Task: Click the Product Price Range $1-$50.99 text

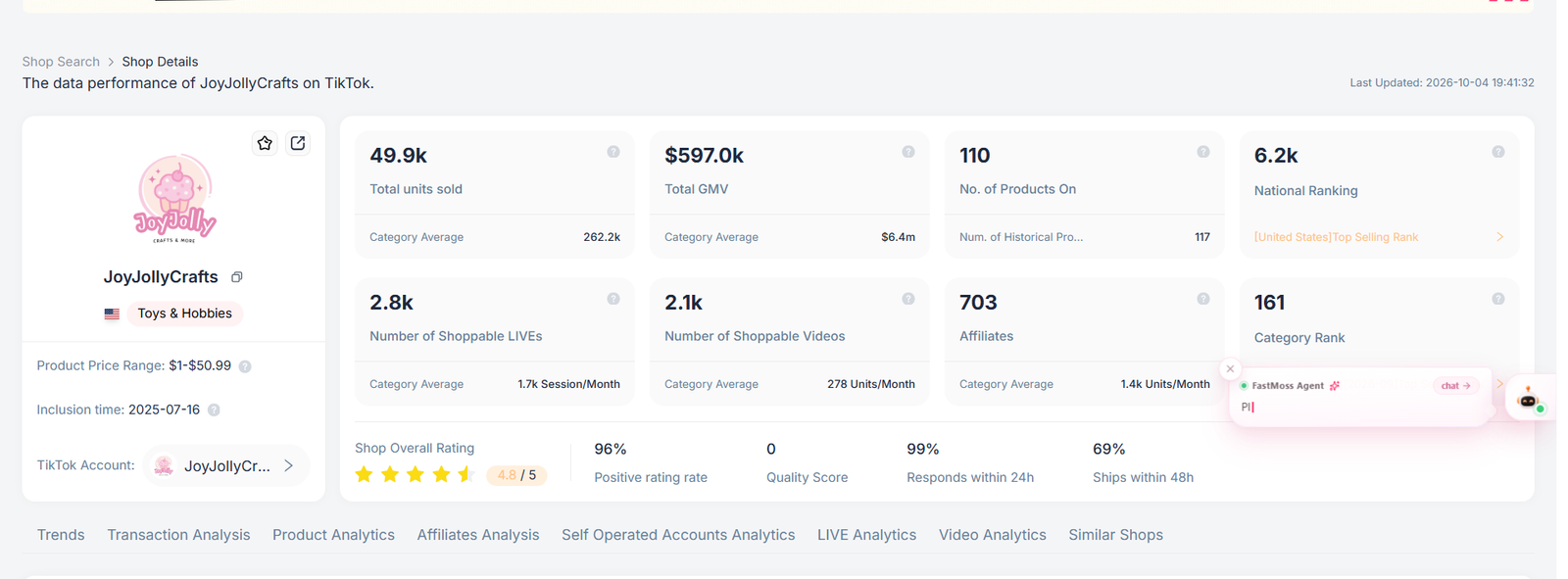Action: pyautogui.click(x=134, y=365)
